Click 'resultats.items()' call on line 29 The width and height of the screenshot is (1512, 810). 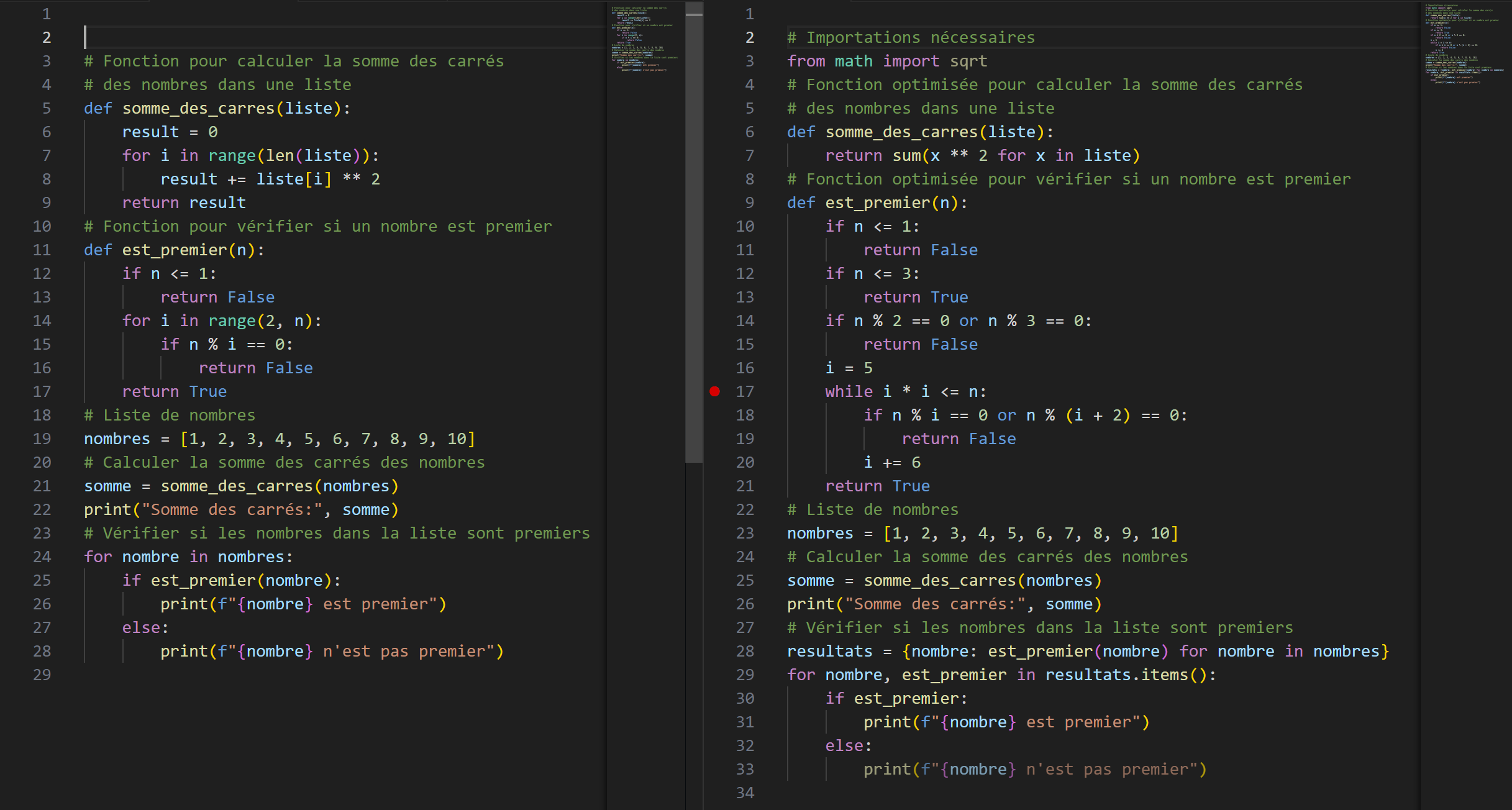(1128, 675)
